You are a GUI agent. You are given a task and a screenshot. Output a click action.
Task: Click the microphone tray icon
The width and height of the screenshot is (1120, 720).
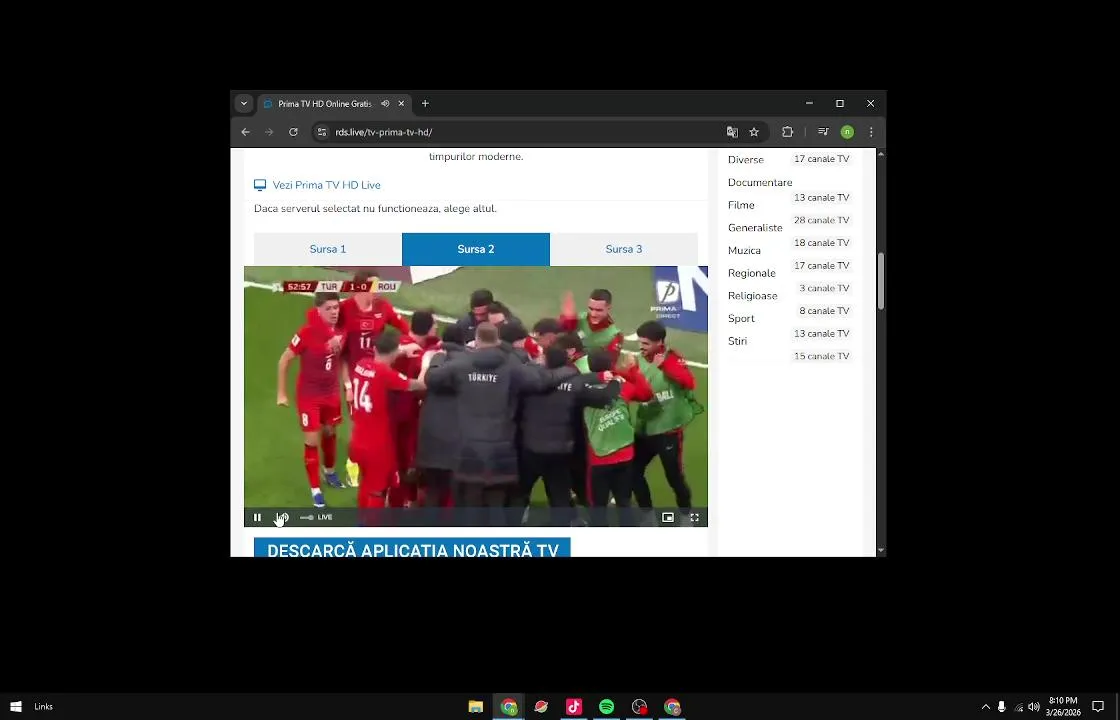1001,706
